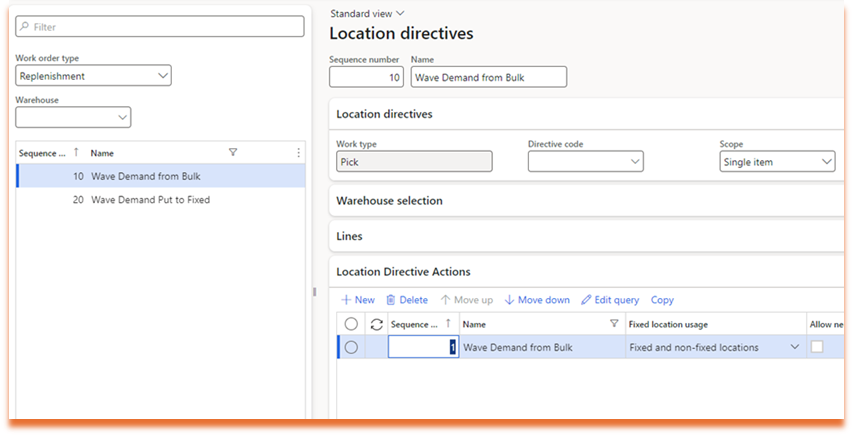Viewport: 853px width, 436px height.
Task: Move the action line up
Action: click(x=467, y=300)
